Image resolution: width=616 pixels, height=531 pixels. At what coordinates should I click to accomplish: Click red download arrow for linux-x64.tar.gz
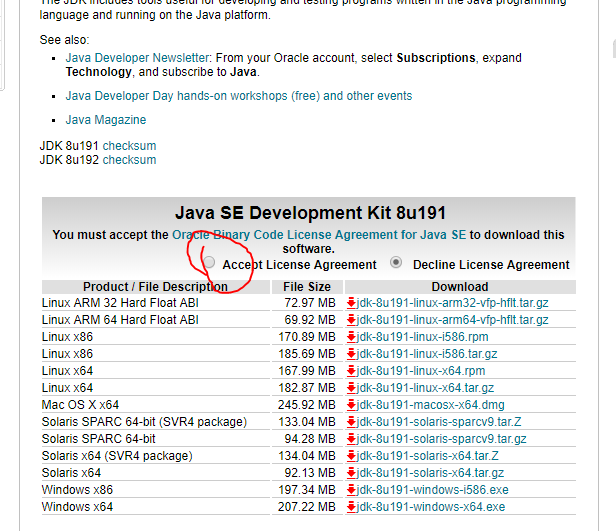click(x=351, y=388)
